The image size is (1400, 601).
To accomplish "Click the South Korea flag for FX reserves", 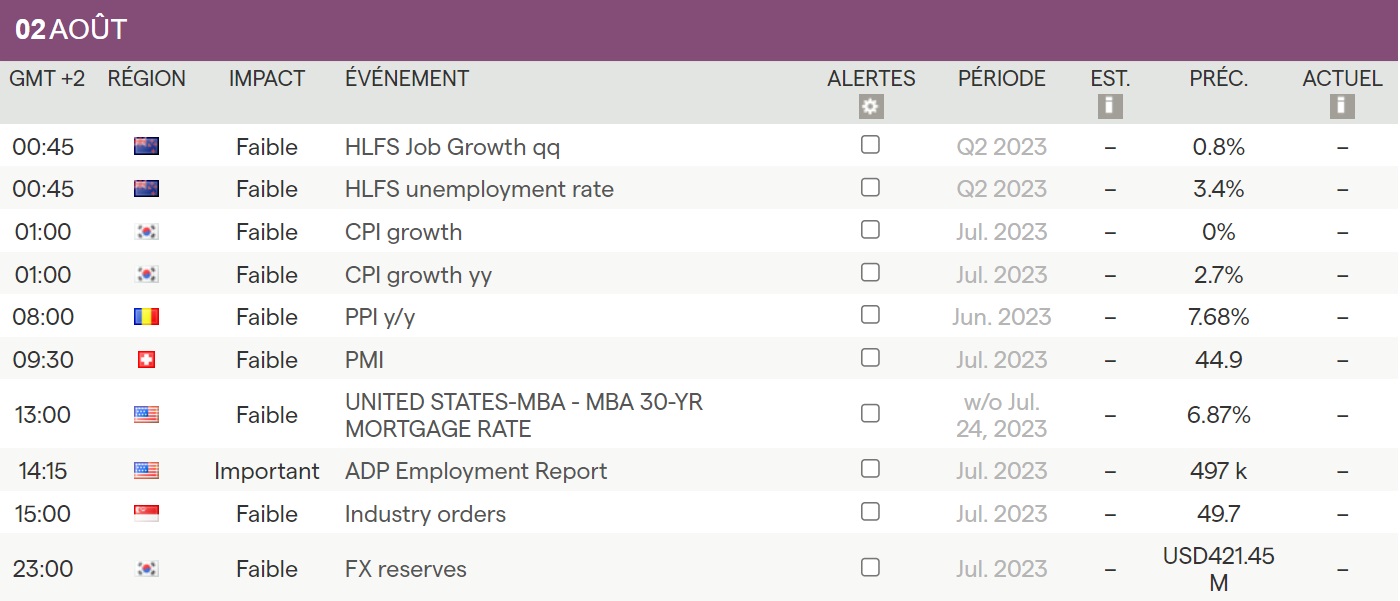I will tap(146, 569).
